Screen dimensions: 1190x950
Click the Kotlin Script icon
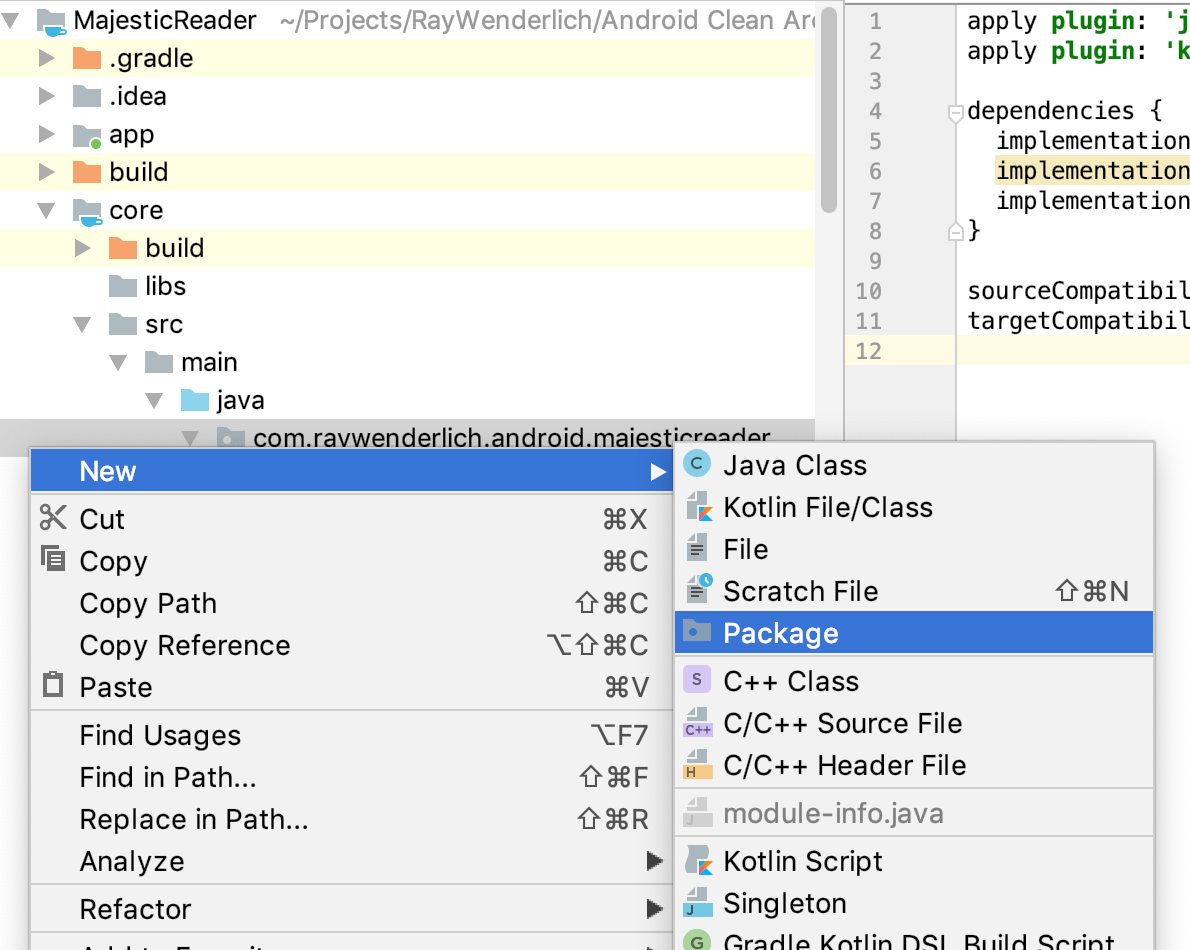click(x=698, y=860)
